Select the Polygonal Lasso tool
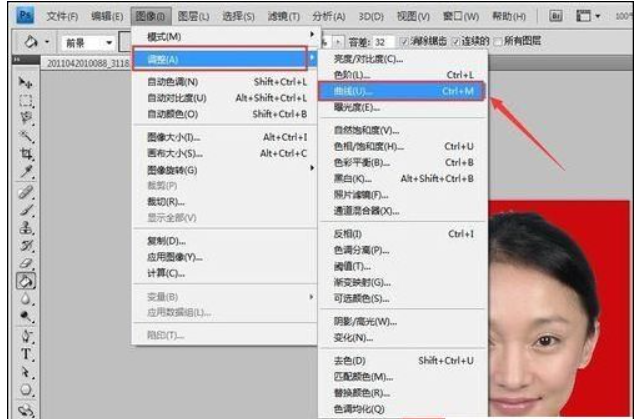Screen dimensions: 635x419 [x=26, y=118]
